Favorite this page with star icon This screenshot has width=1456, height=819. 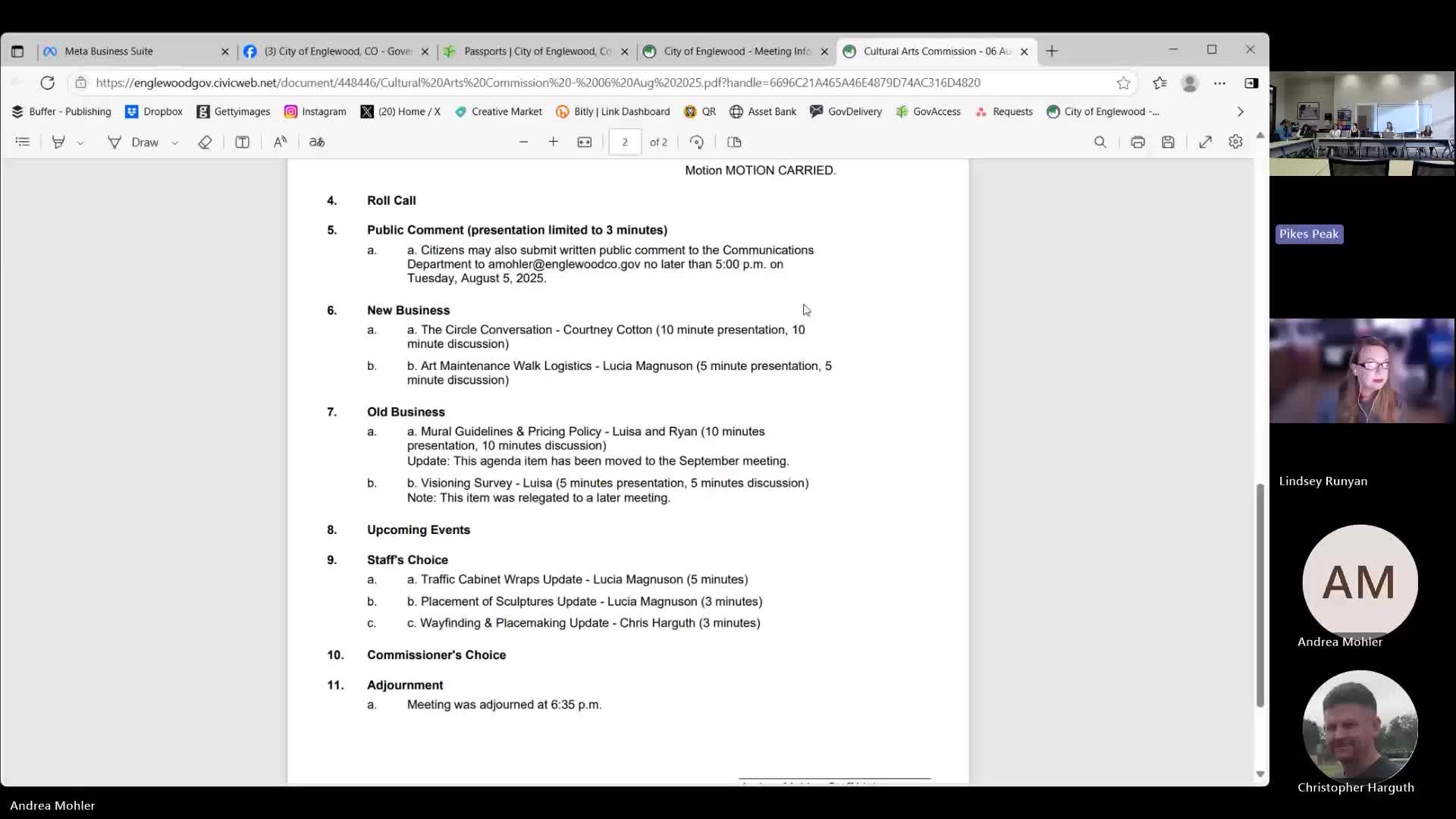pos(1123,83)
